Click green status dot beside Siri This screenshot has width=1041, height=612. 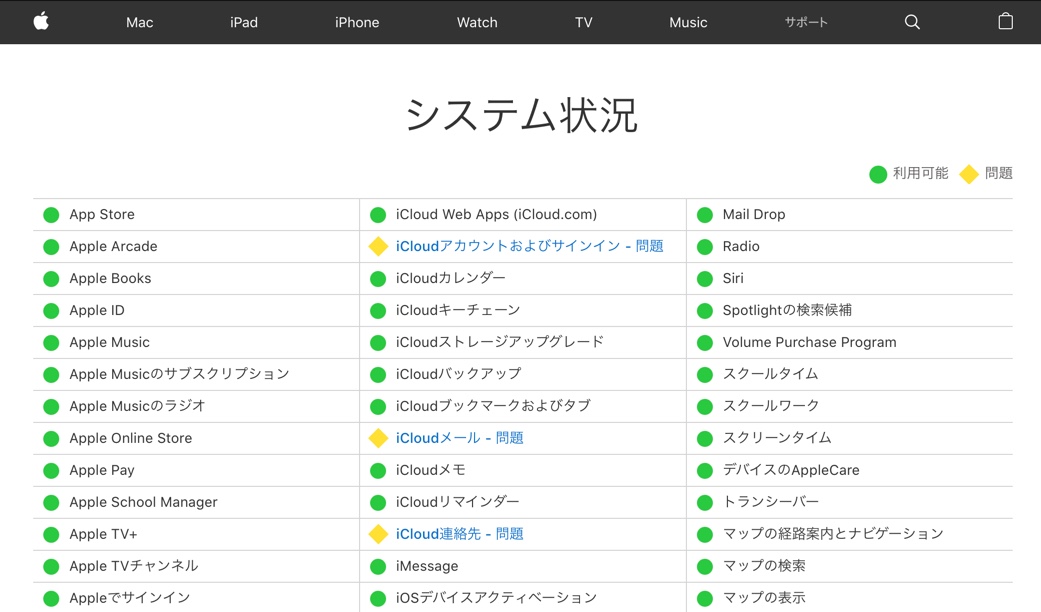(704, 279)
